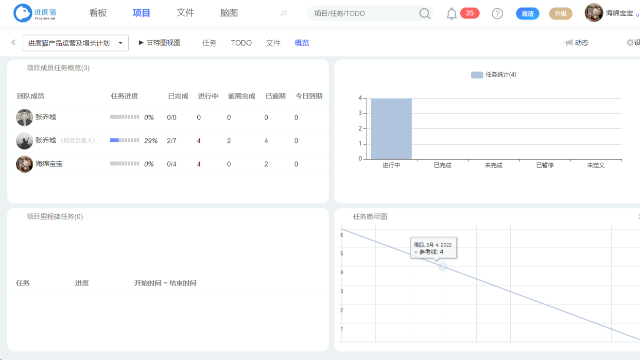
Task: Open the TODO project sub-tab
Action: 241,43
